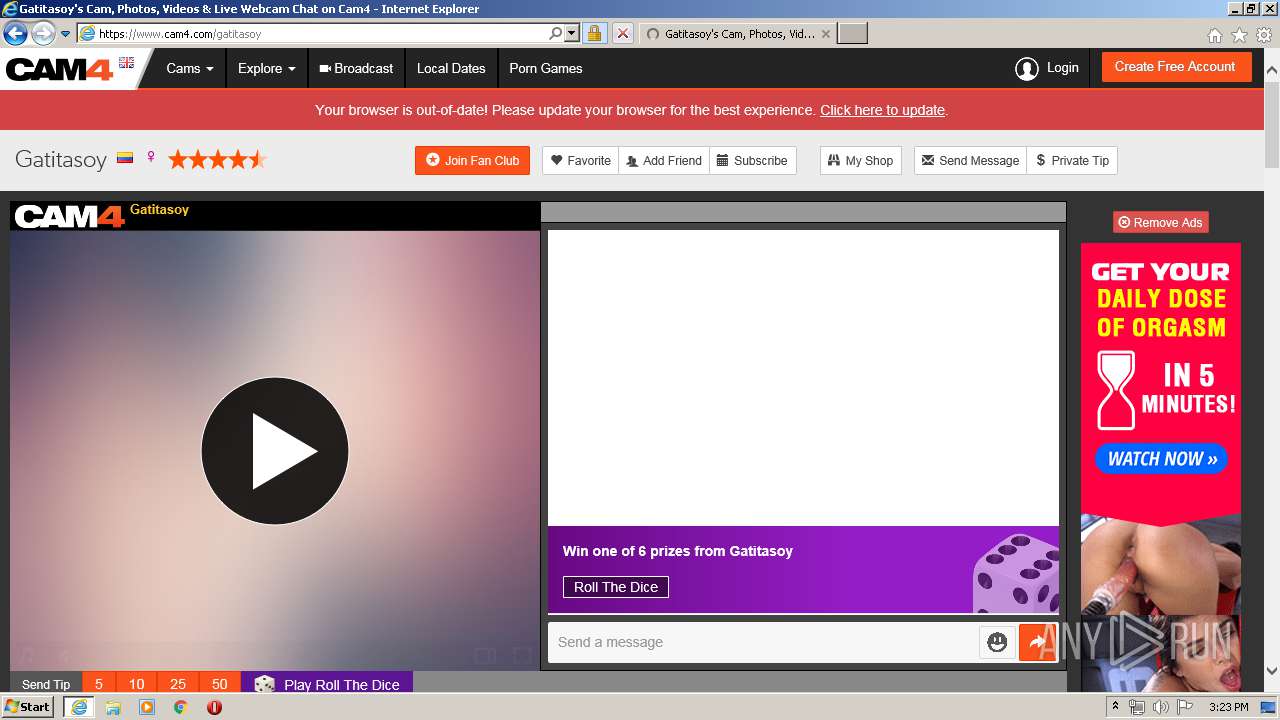Click the browser Home icon

[1214, 35]
